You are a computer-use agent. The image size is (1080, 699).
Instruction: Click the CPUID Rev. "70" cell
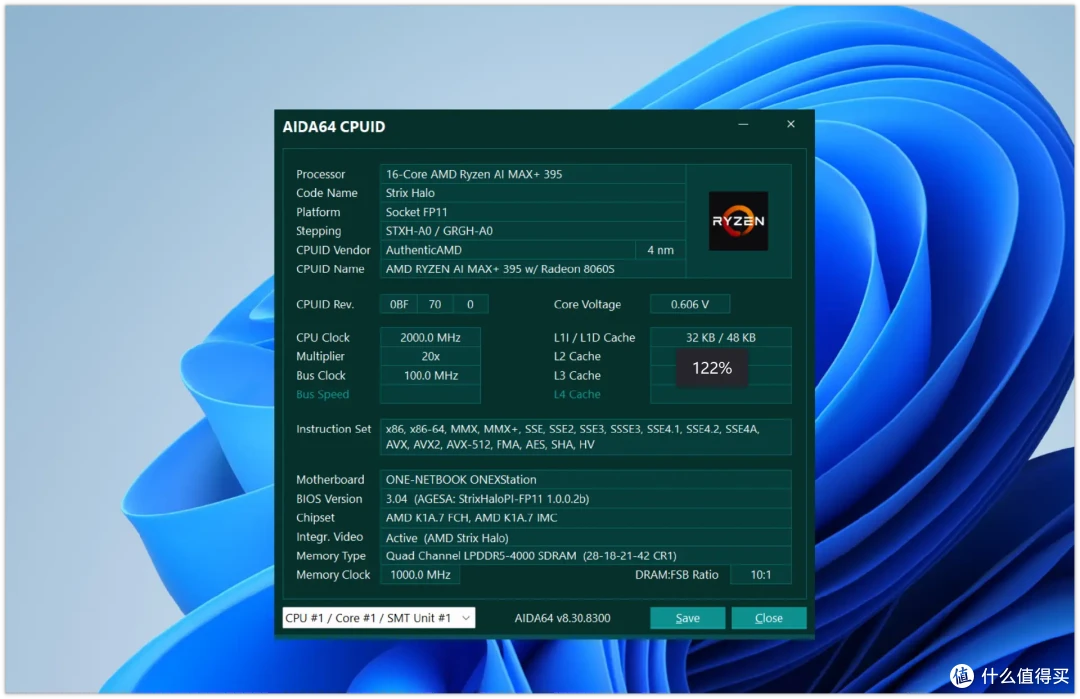435,304
